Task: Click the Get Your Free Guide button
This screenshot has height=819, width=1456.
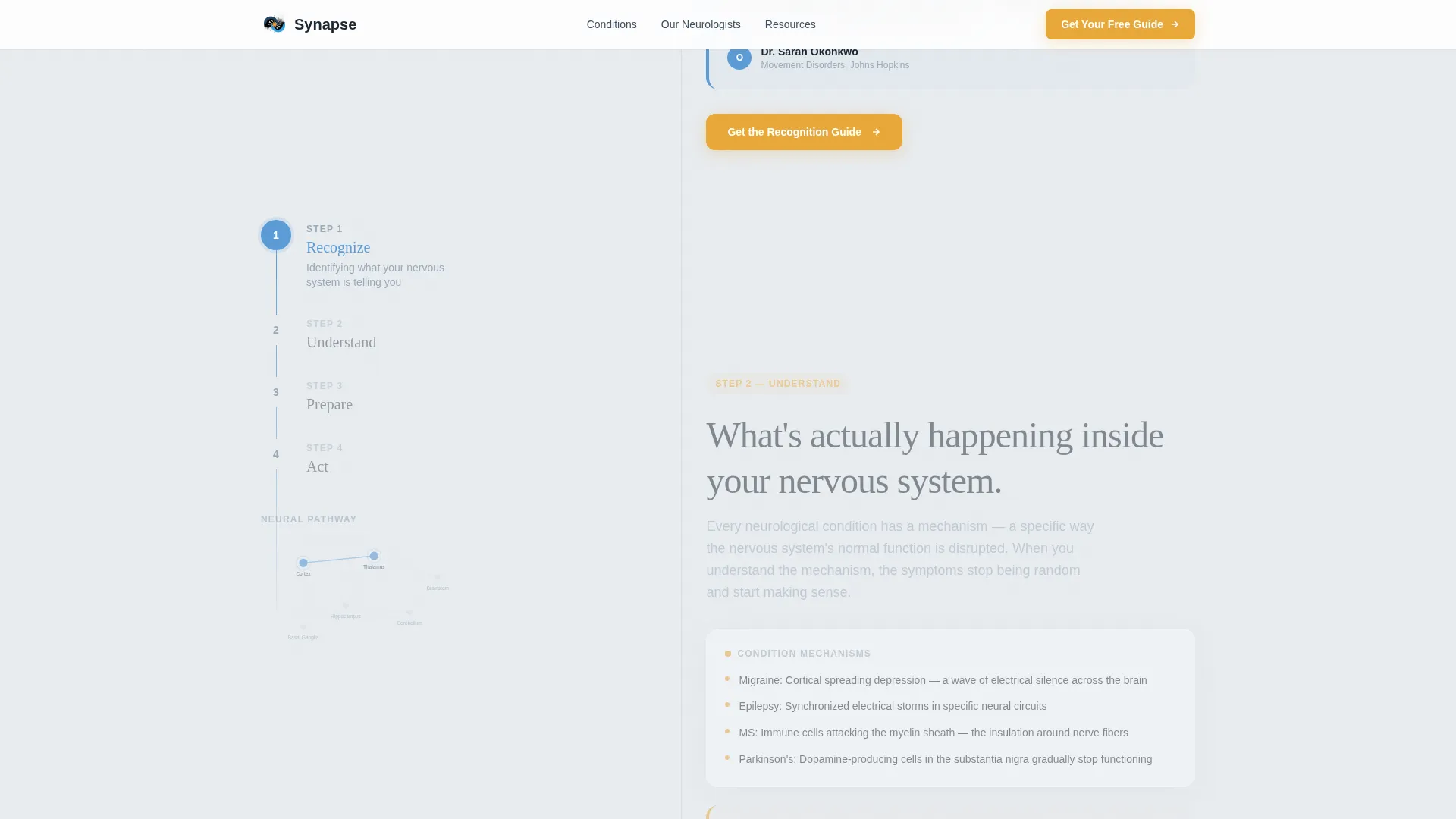Action: [1120, 24]
